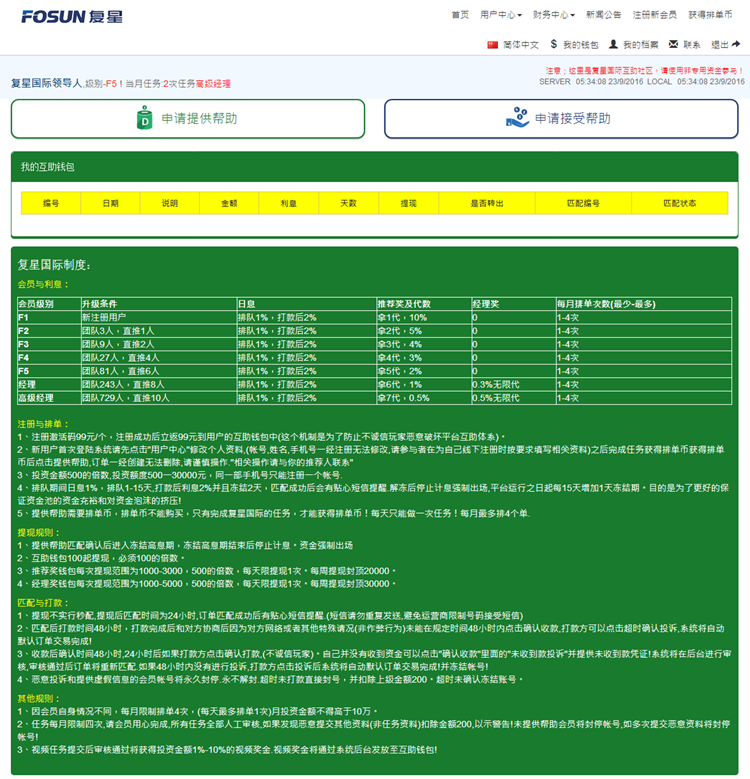Expand the 用户中心 dropdown menu

point(501,15)
